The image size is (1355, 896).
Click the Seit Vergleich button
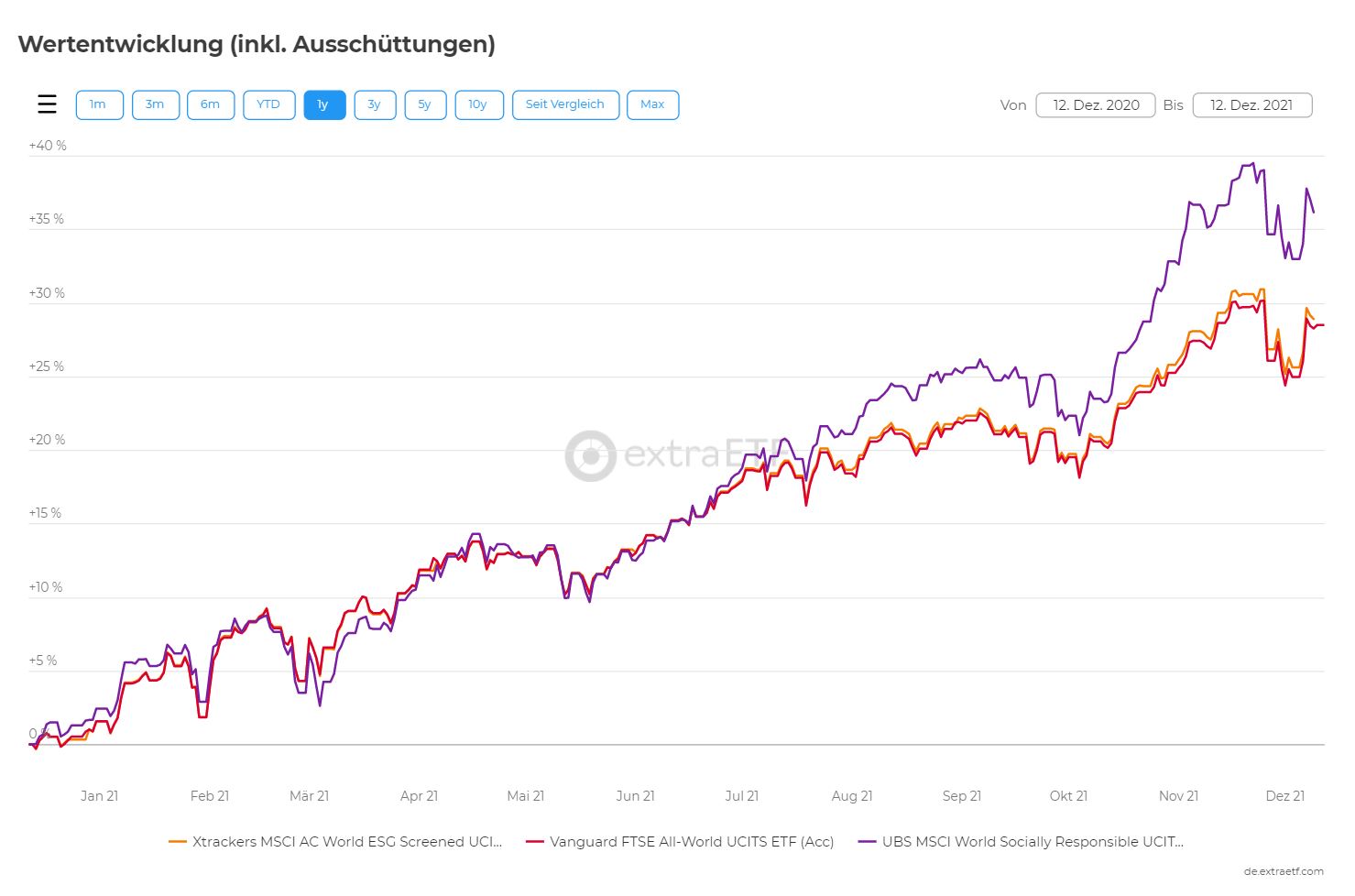565,104
